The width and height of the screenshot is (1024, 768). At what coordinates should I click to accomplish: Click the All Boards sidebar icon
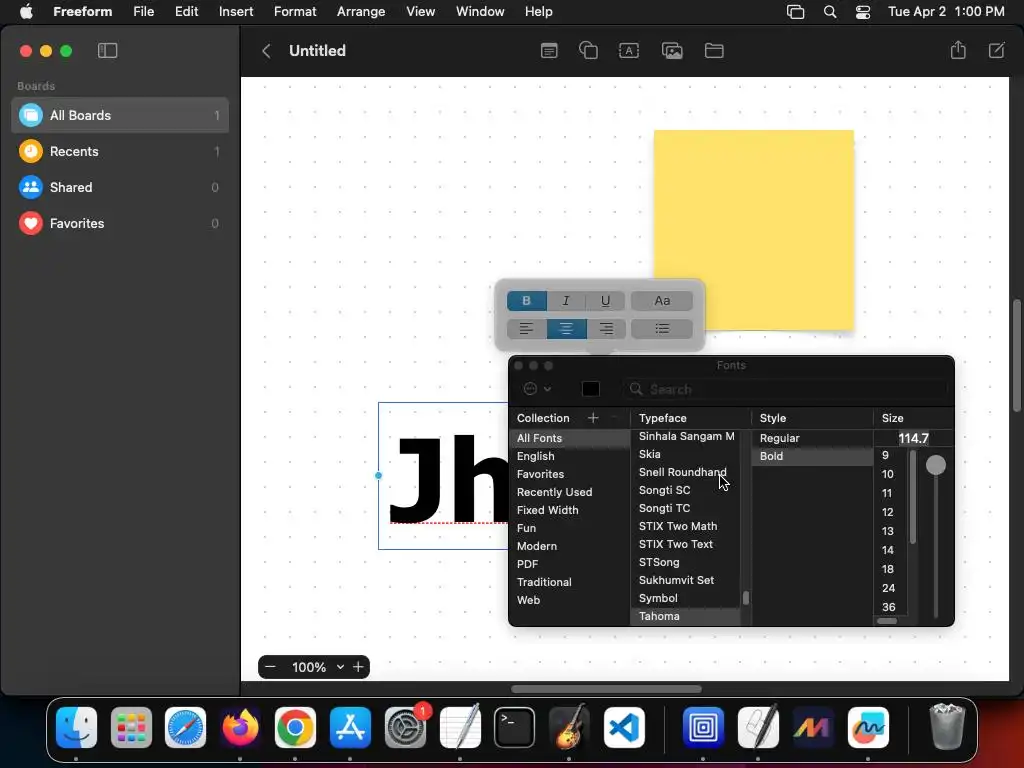[x=31, y=116]
